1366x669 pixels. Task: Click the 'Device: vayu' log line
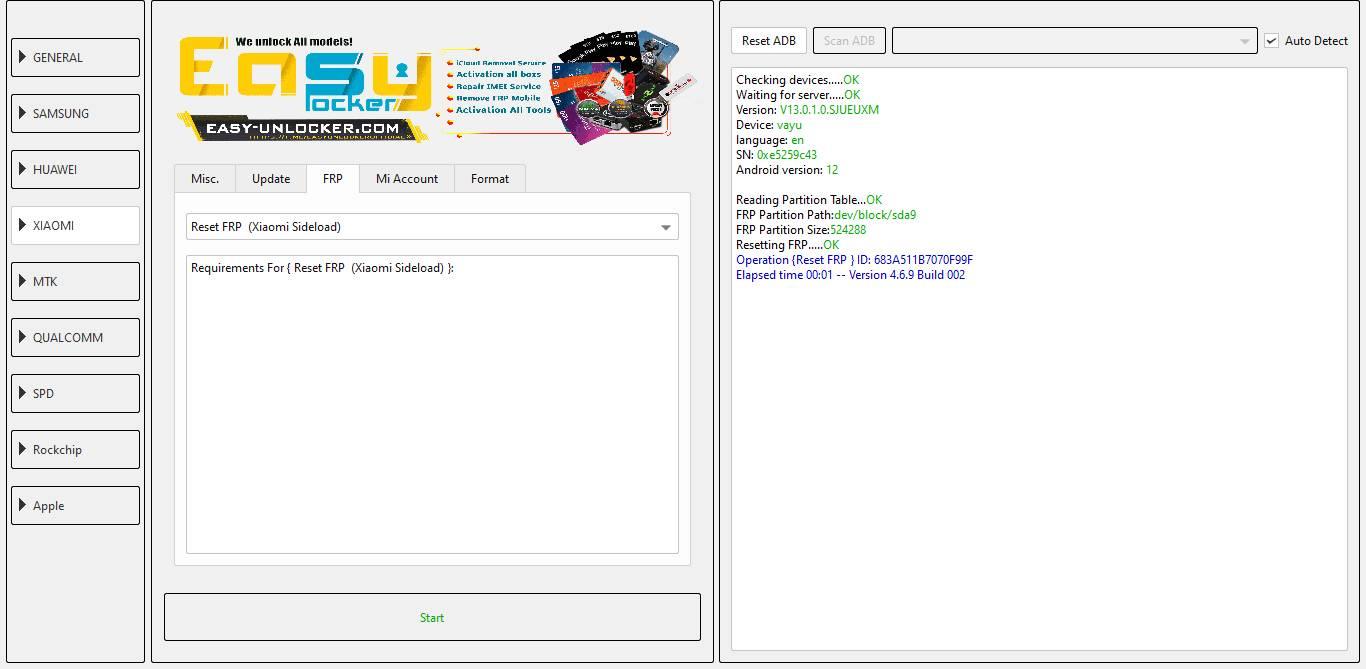769,125
